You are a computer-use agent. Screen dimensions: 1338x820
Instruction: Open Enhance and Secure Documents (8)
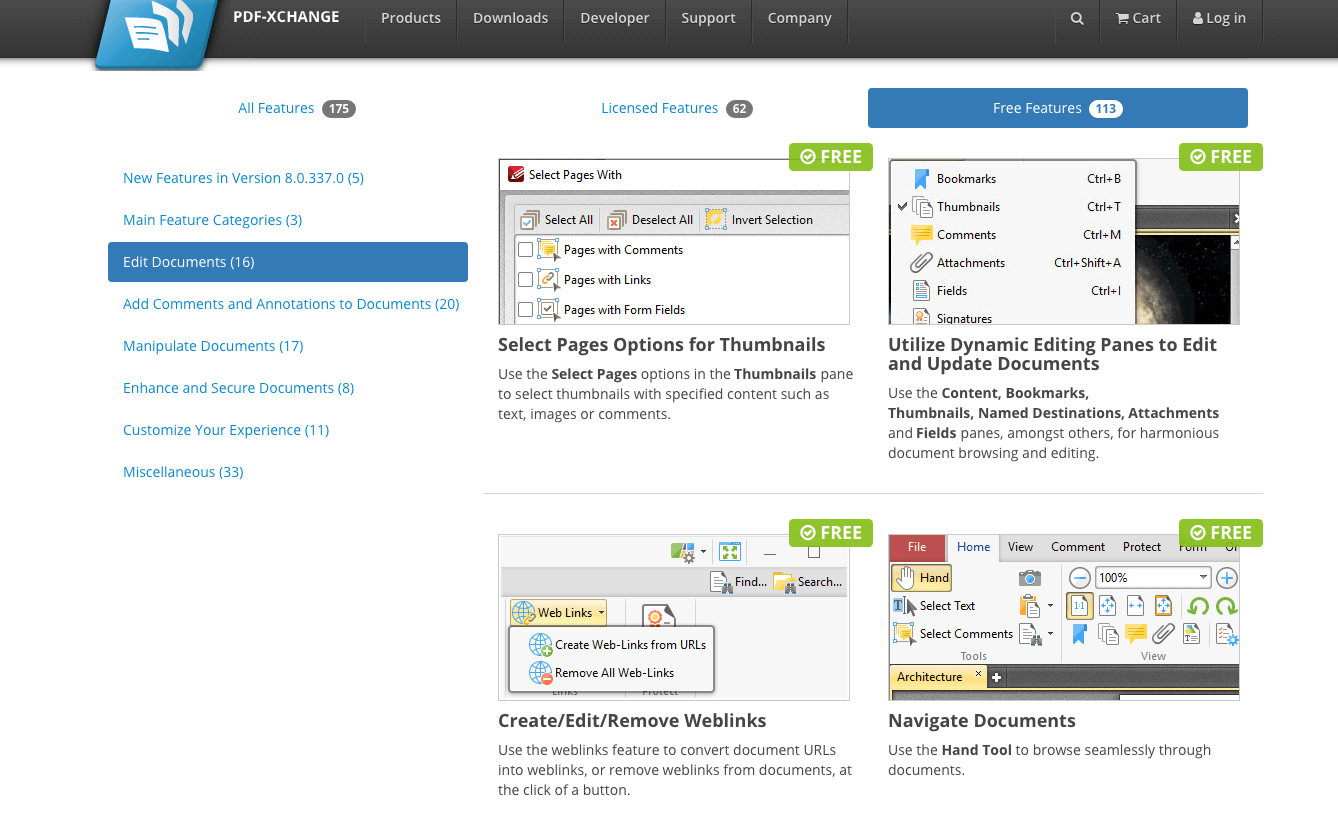238,388
